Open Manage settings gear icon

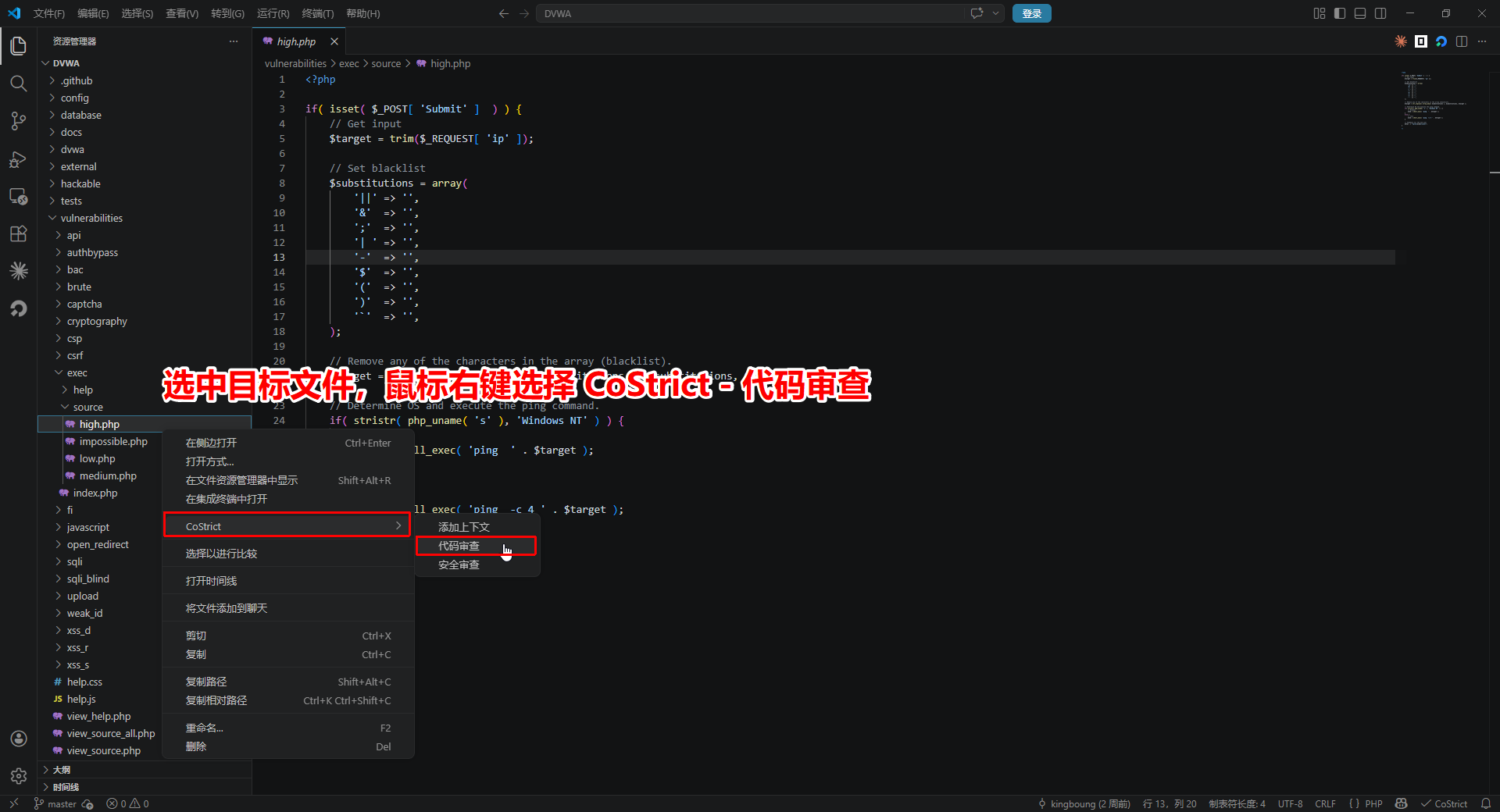click(19, 775)
